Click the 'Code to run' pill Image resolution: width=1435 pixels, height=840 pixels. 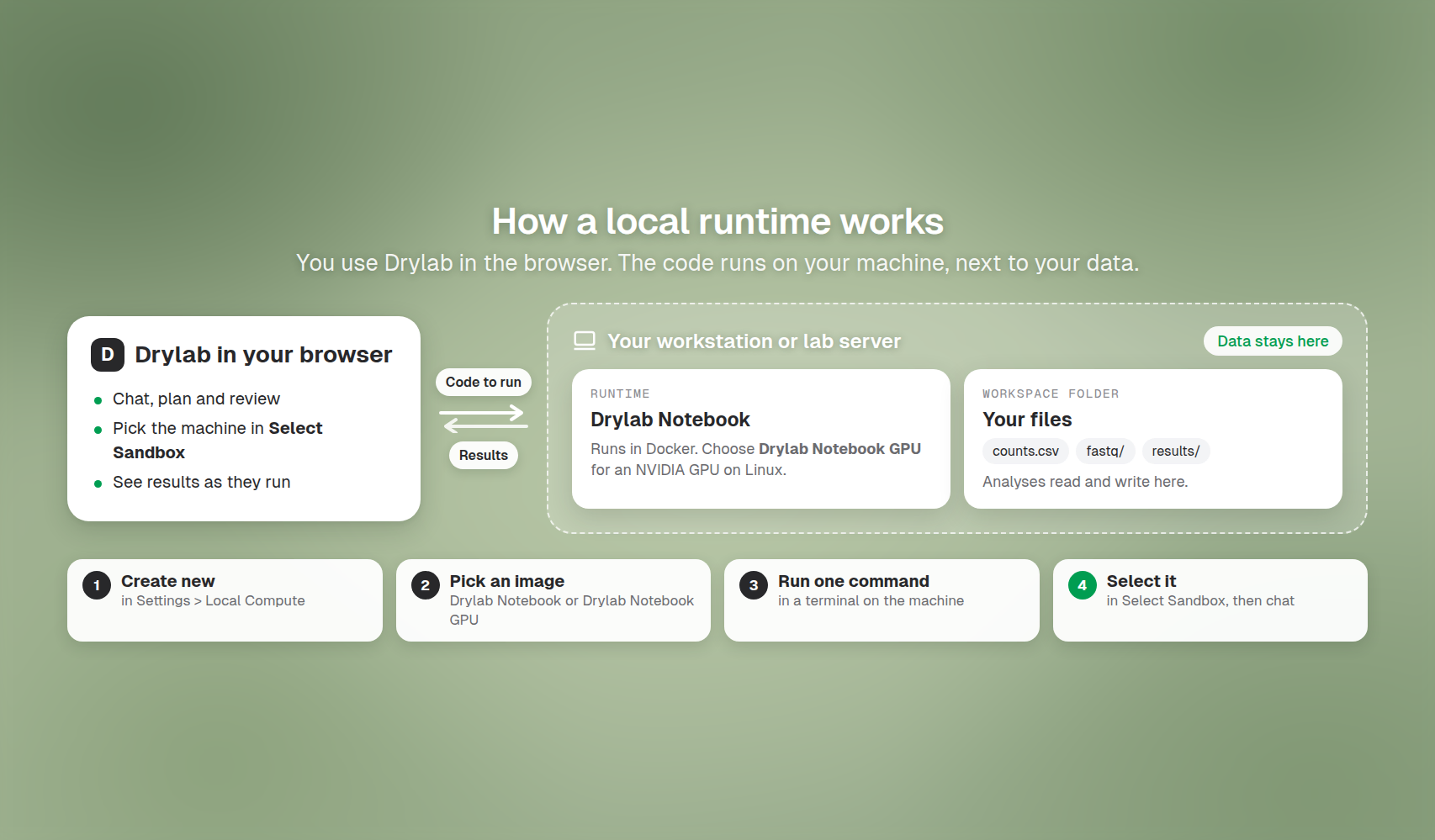(484, 382)
